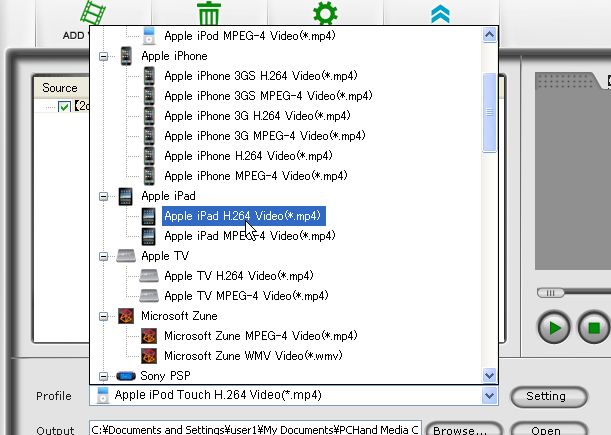Viewport: 611px width, 435px height.
Task: Click icon beside Apple iPod MPEG-4 Video
Action: pos(149,36)
